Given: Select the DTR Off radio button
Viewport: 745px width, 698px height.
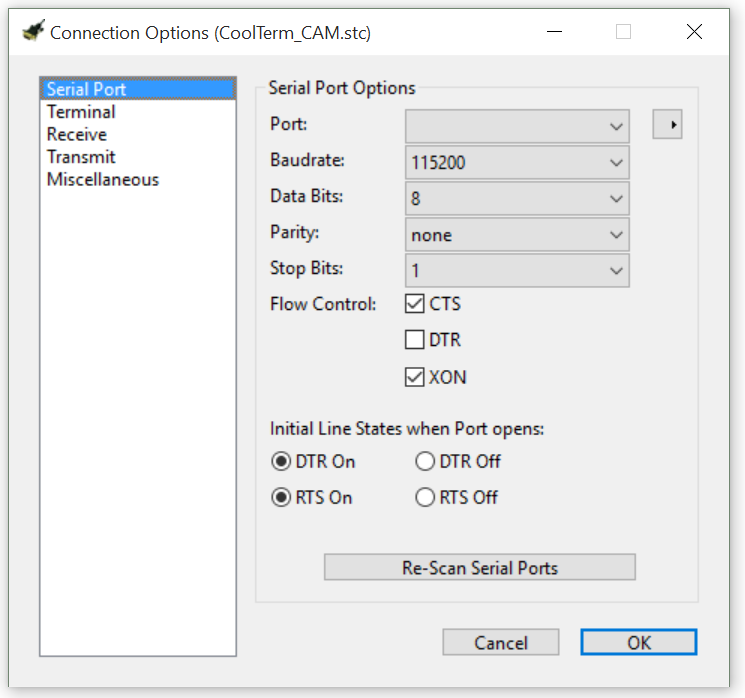Looking at the screenshot, I should (425, 461).
